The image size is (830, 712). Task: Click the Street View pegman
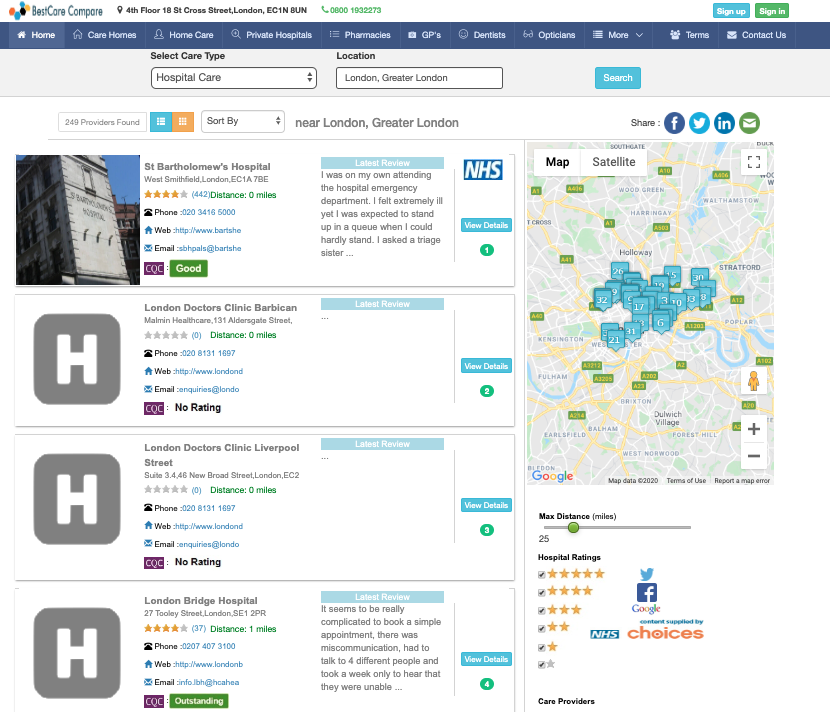(x=754, y=381)
